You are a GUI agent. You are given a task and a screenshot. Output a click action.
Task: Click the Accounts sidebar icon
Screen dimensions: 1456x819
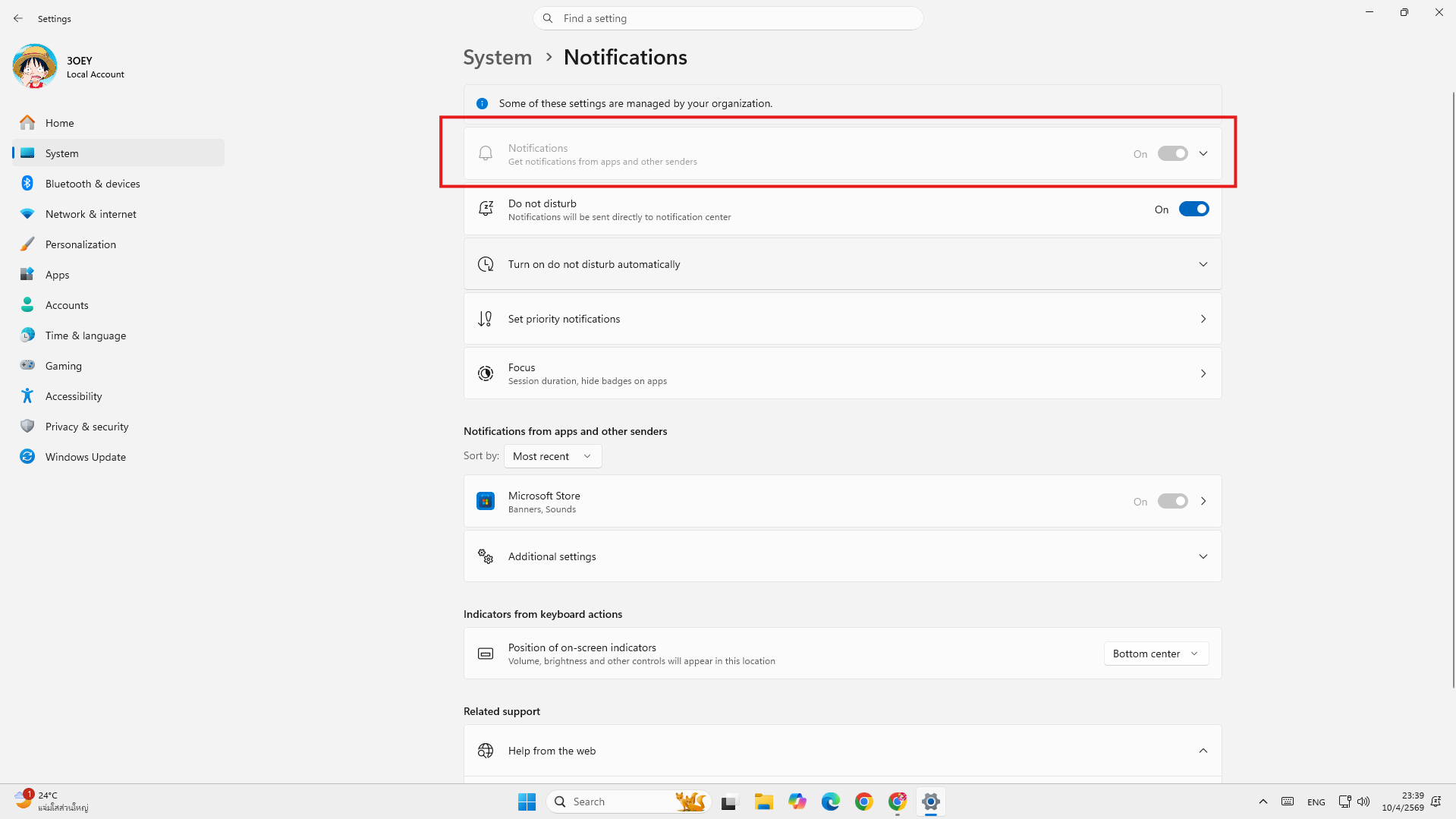(x=27, y=305)
